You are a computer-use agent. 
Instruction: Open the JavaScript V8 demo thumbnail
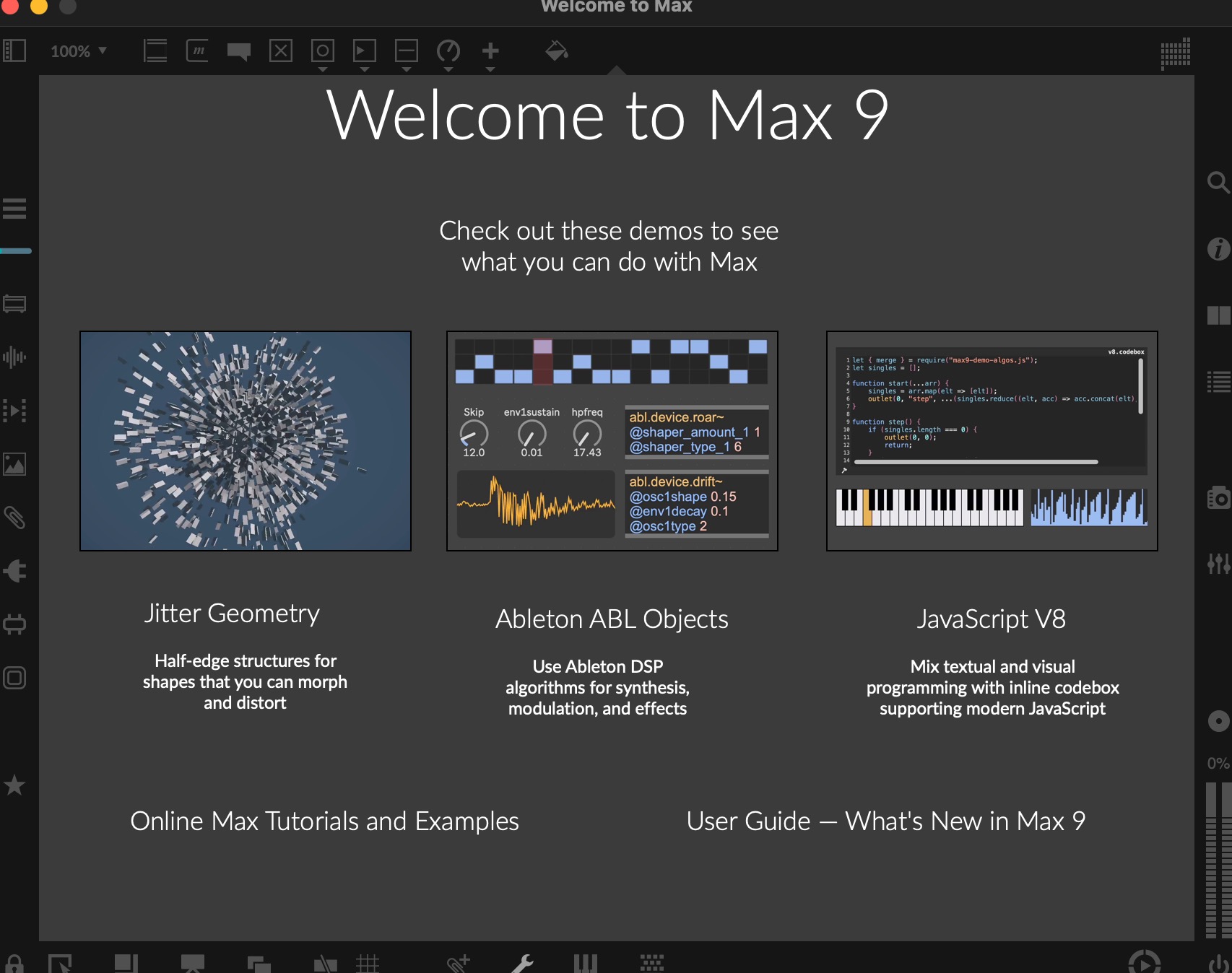tap(992, 441)
